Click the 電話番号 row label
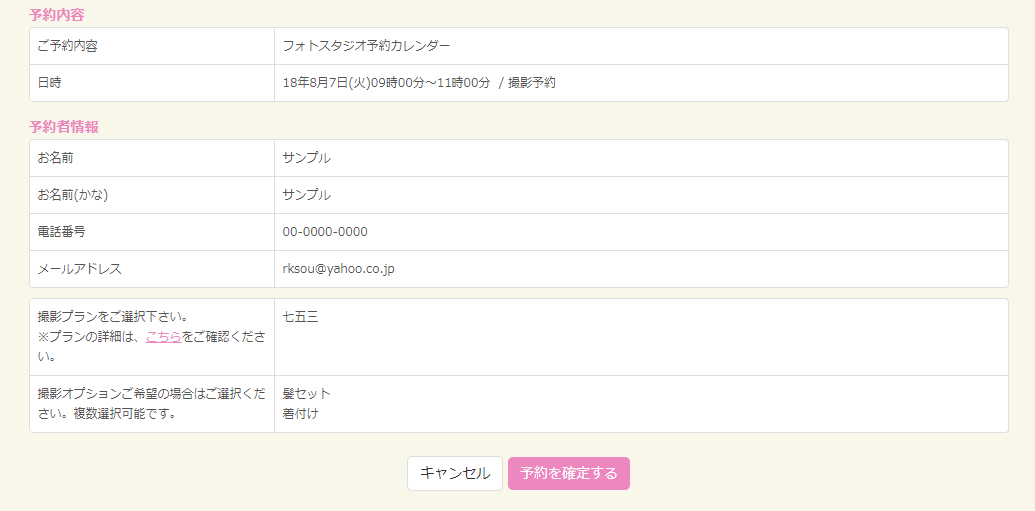1035x511 pixels. (62, 232)
